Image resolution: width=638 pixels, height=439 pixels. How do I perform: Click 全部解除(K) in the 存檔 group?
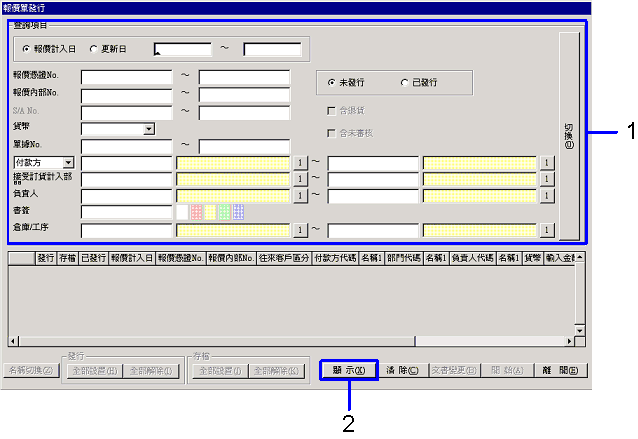point(276,371)
